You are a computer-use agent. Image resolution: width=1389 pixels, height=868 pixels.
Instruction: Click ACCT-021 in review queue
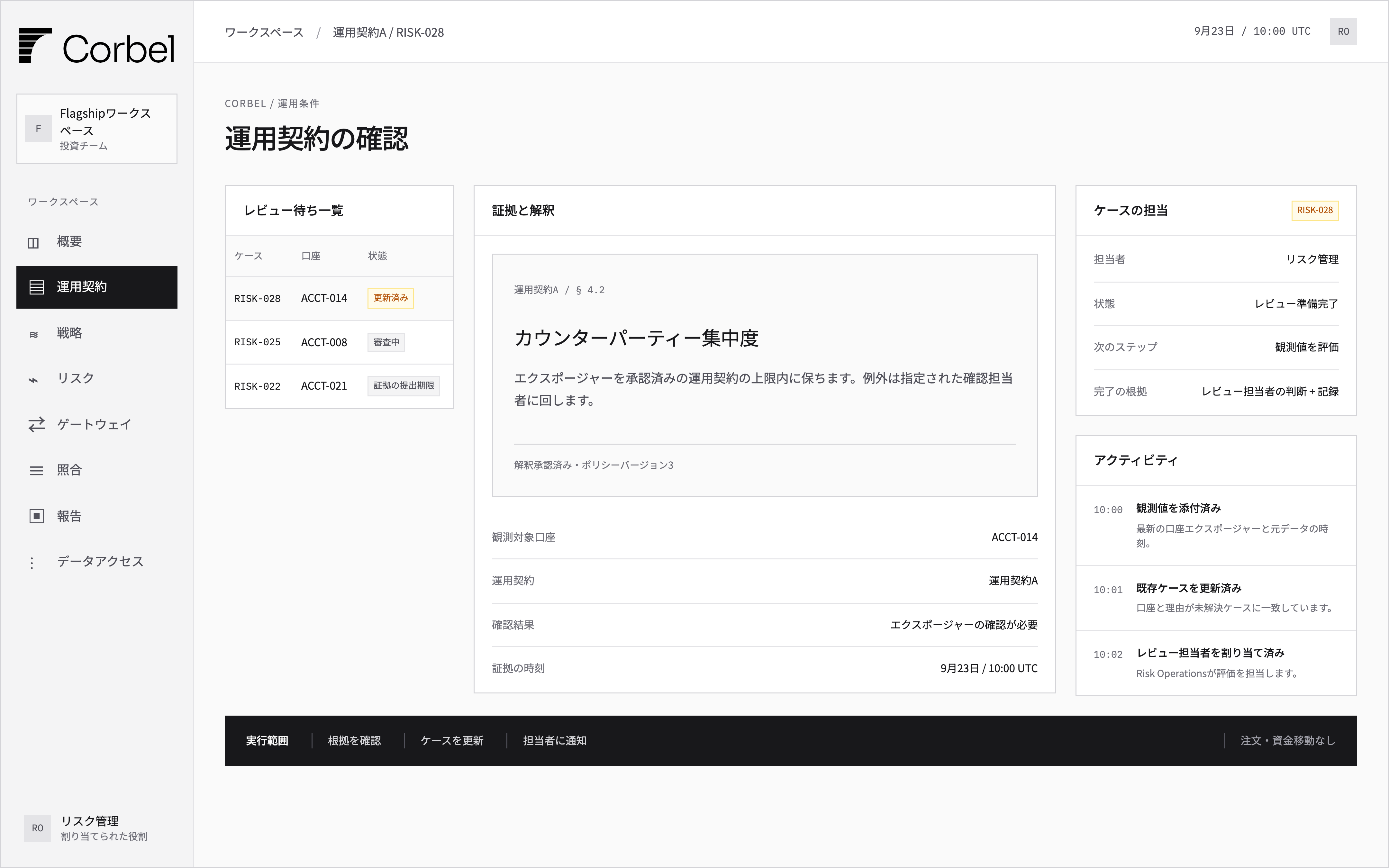point(324,386)
